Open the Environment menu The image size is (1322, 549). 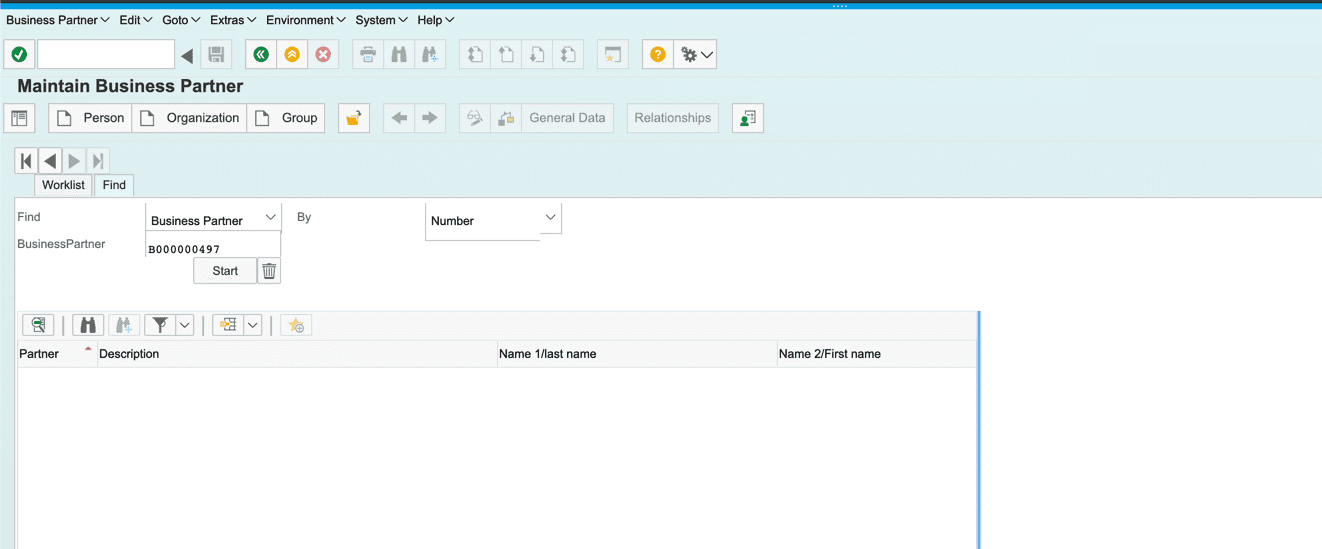coord(306,20)
